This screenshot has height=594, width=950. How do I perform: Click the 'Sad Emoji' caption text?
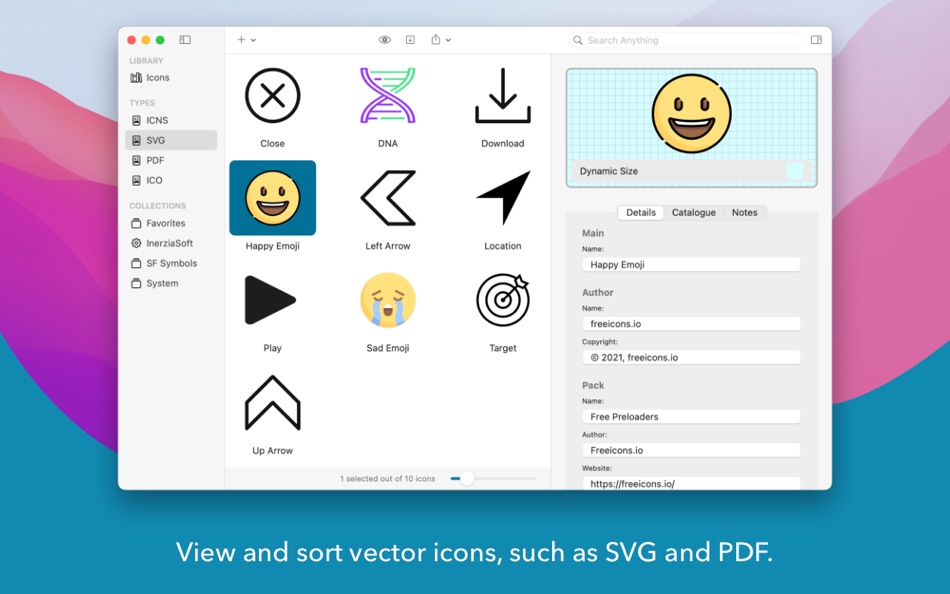[388, 348]
